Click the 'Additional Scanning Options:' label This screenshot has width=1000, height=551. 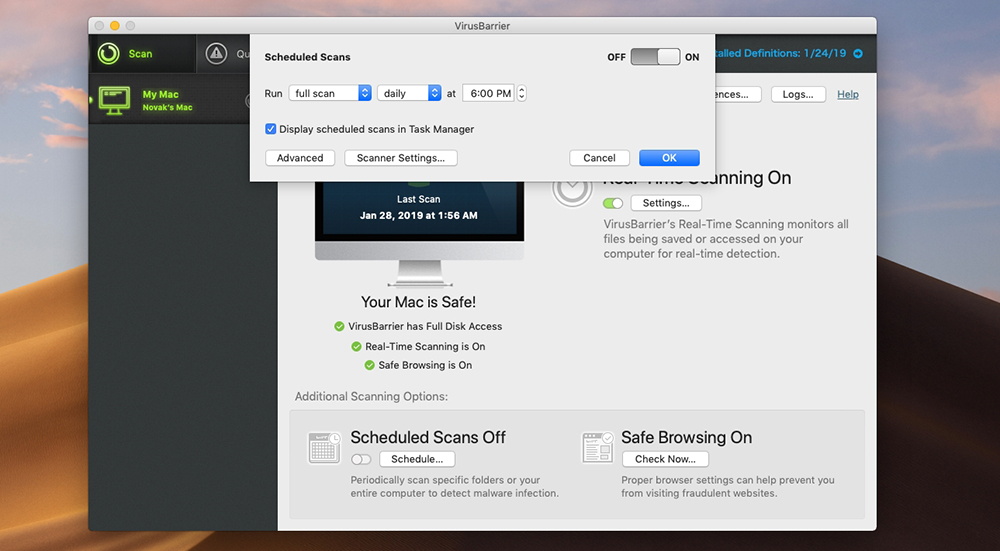[371, 397]
